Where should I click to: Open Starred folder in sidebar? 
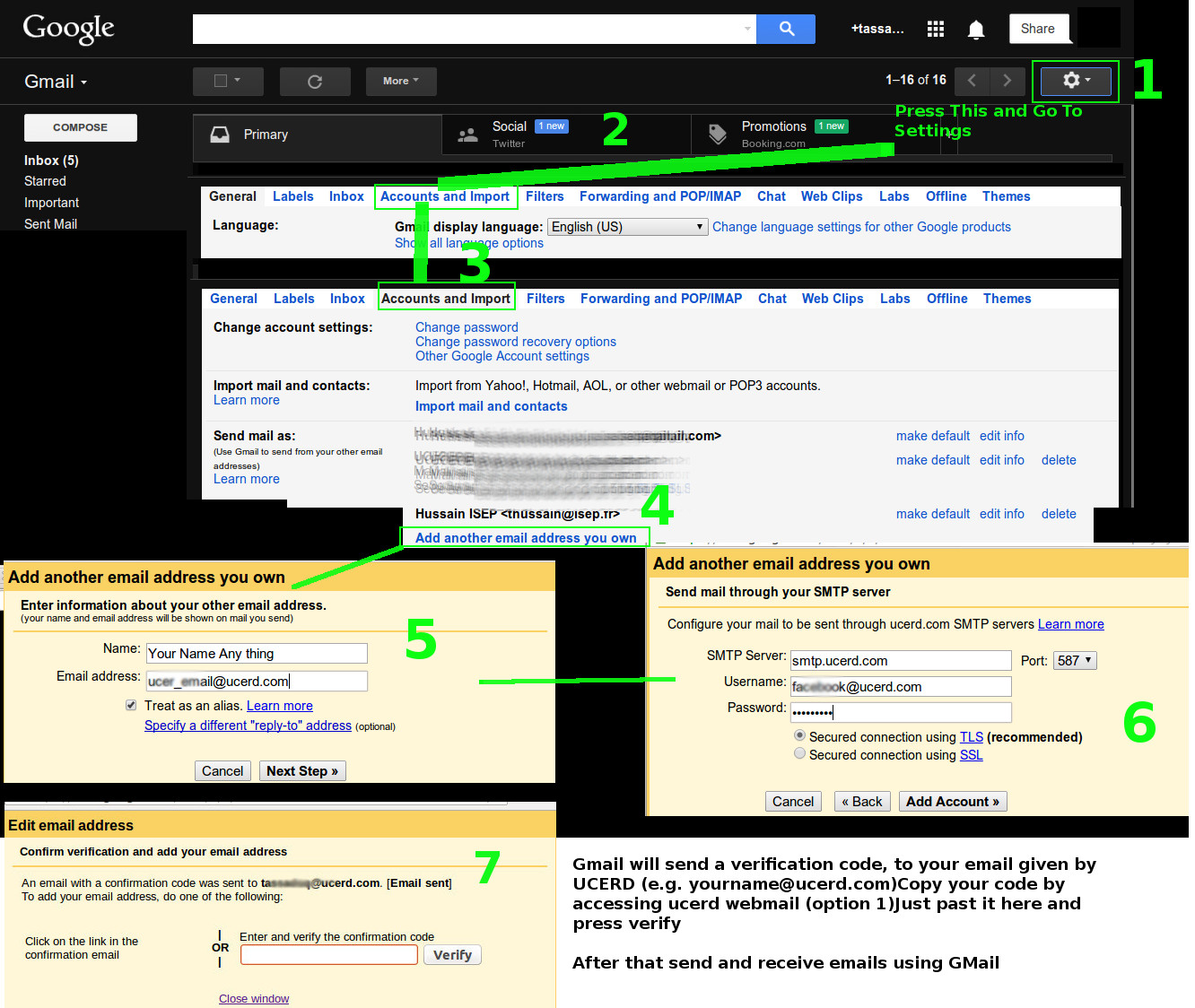tap(45, 181)
